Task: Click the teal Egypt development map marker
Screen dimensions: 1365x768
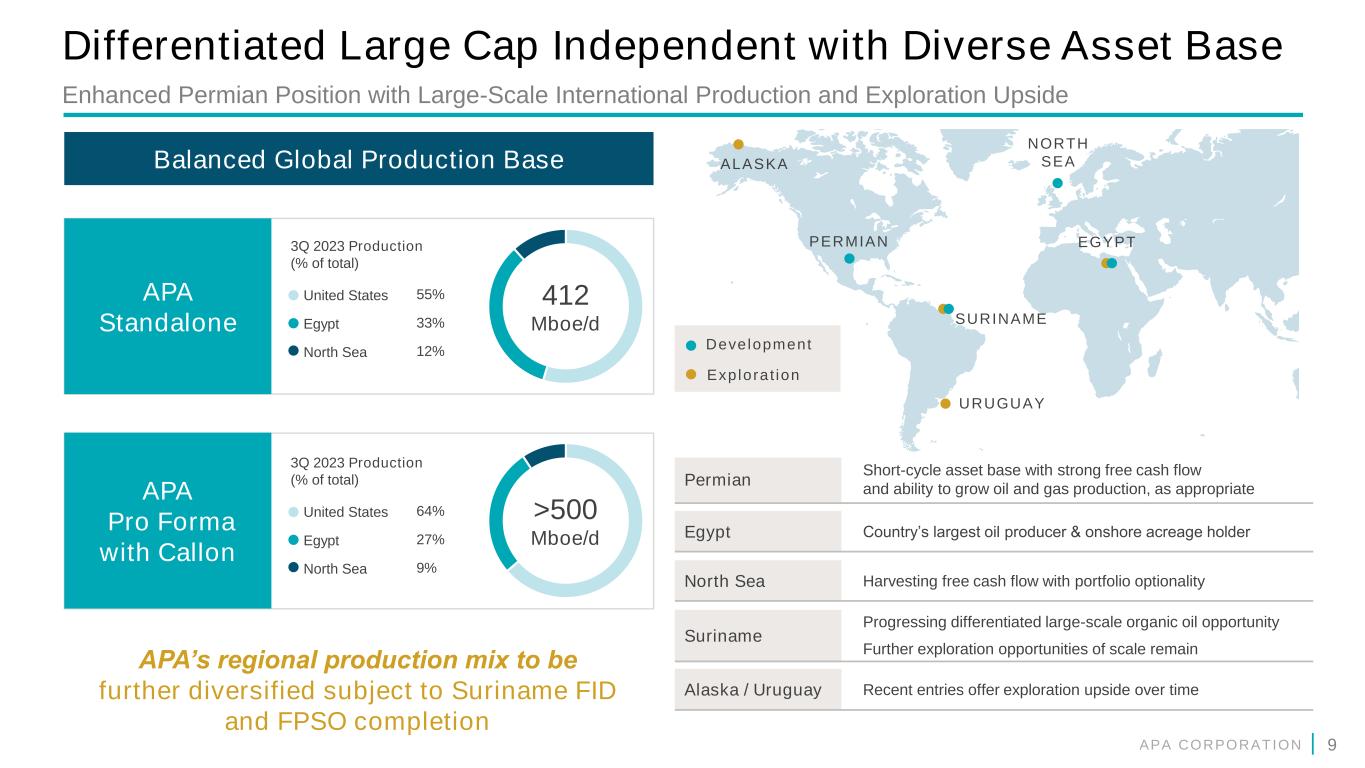Action: 1112,264
